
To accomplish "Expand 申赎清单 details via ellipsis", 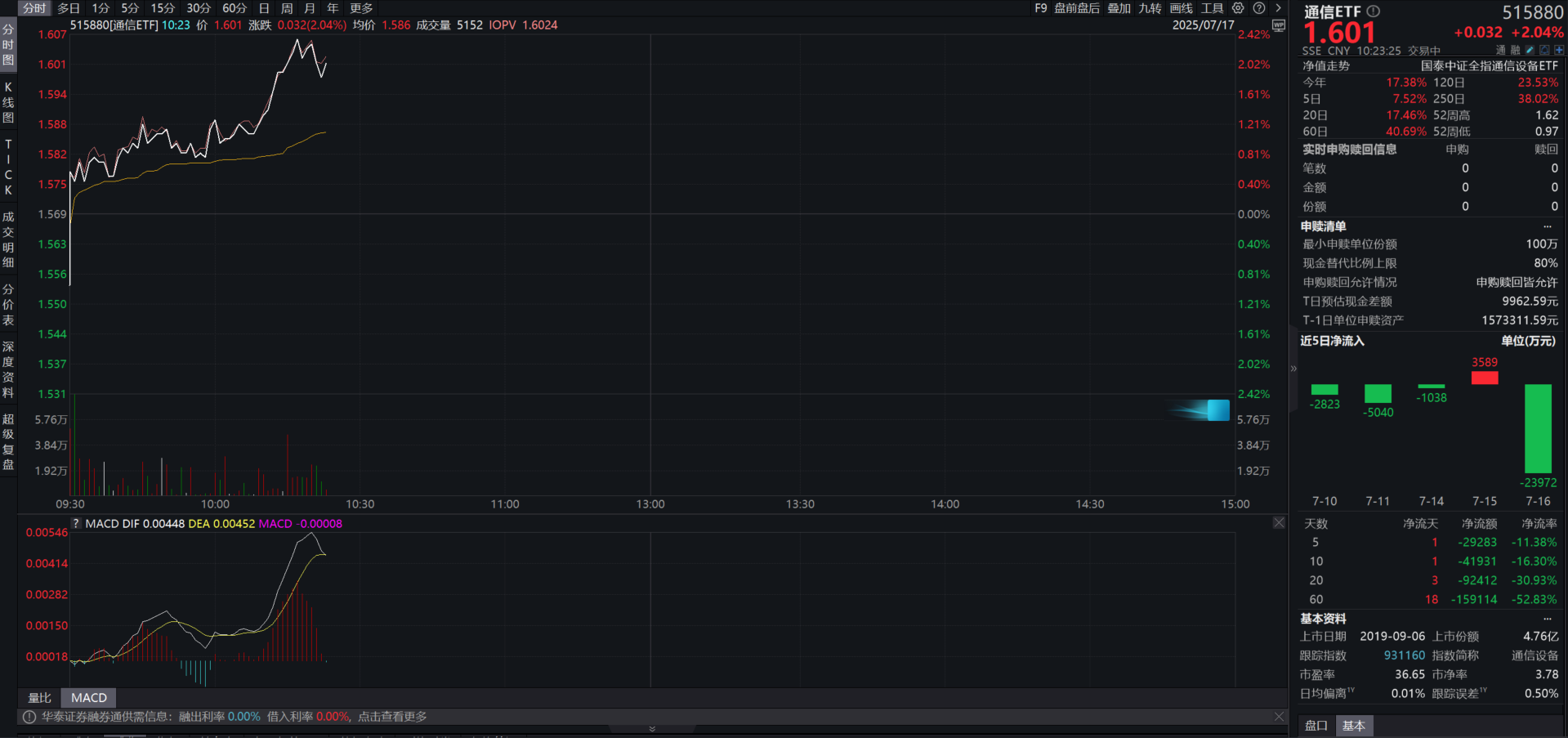I will tap(1548, 226).
